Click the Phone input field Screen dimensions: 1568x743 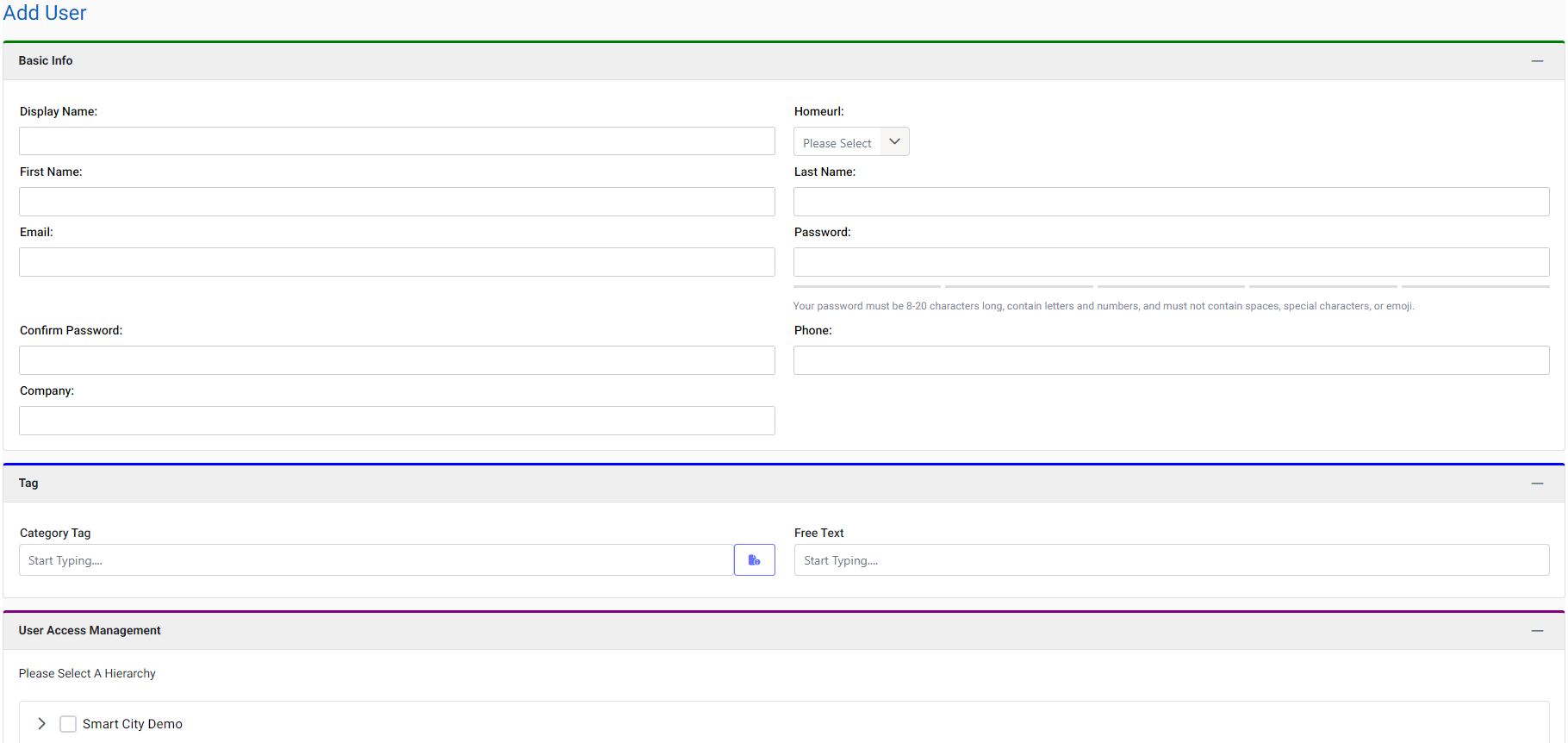(x=1171, y=360)
